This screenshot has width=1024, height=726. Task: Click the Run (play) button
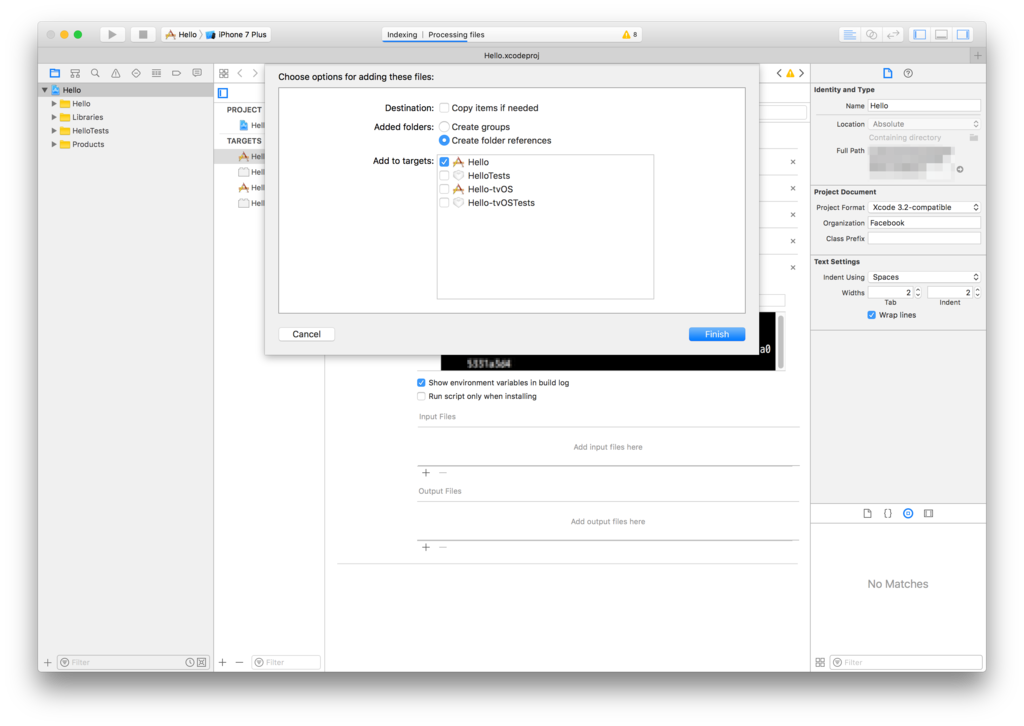coord(112,35)
